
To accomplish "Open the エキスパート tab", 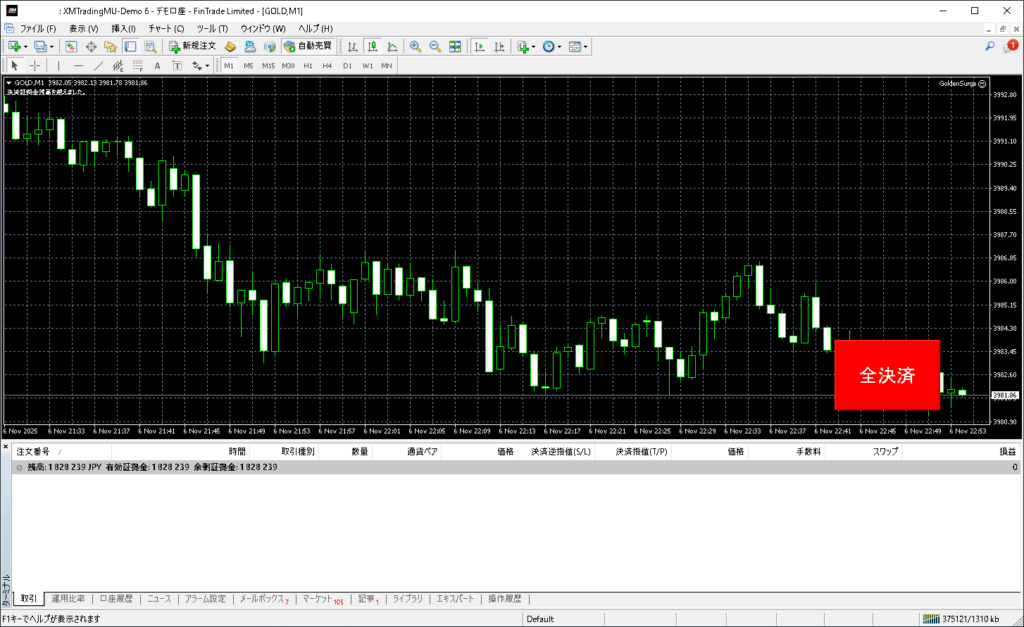I will click(x=454, y=599).
